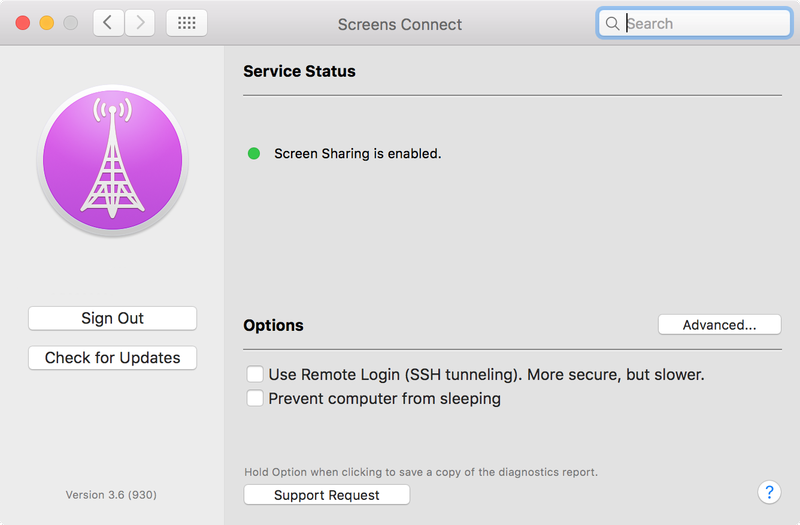Go forward with the right chevron button
Screen dimensions: 800x525
(x=140, y=23)
